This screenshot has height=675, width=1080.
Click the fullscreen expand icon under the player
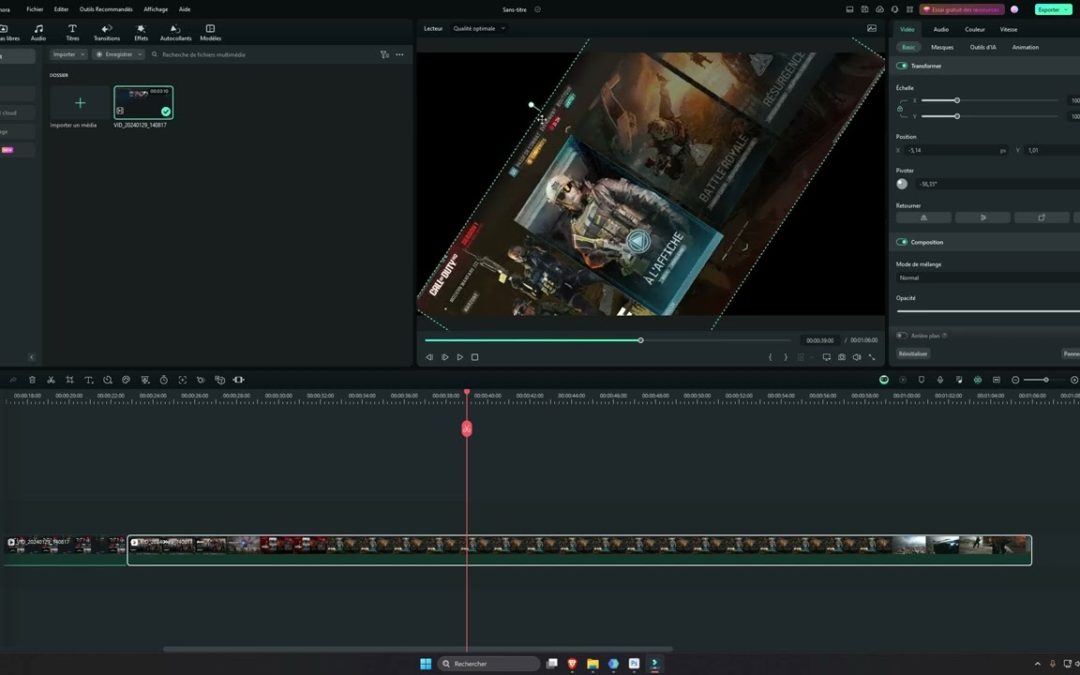(x=872, y=357)
